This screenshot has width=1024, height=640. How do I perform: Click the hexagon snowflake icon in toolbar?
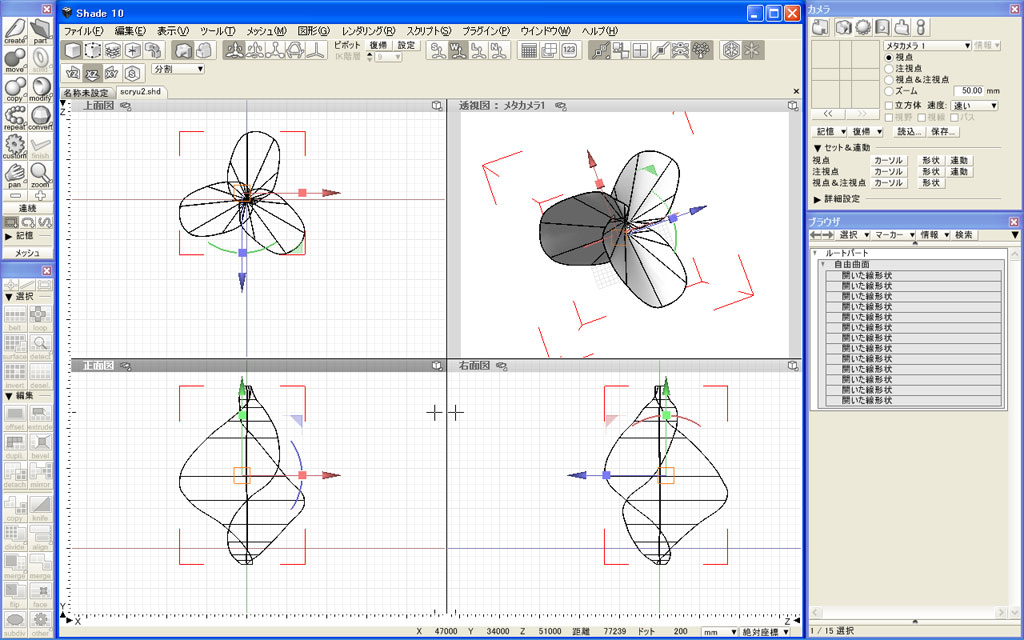731,50
